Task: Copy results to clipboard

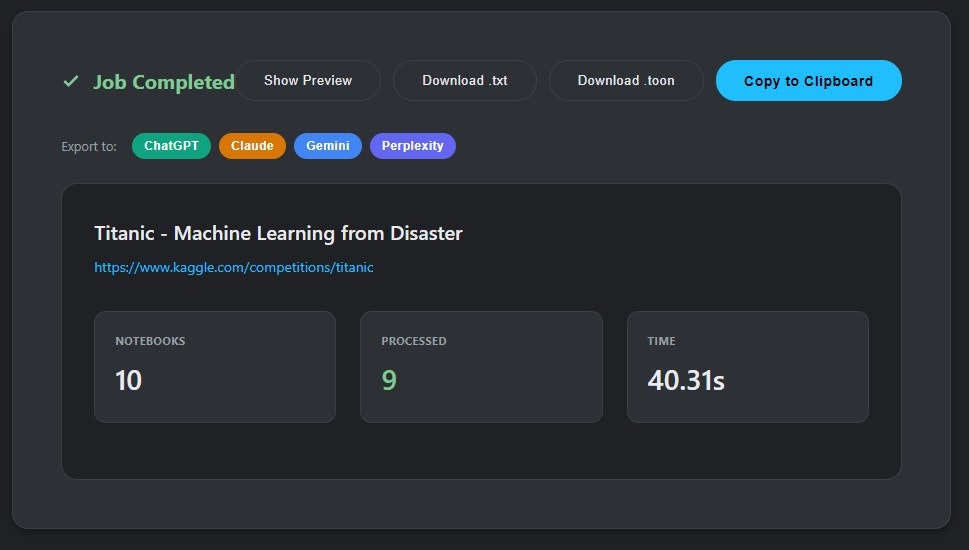Action: pyautogui.click(x=808, y=80)
